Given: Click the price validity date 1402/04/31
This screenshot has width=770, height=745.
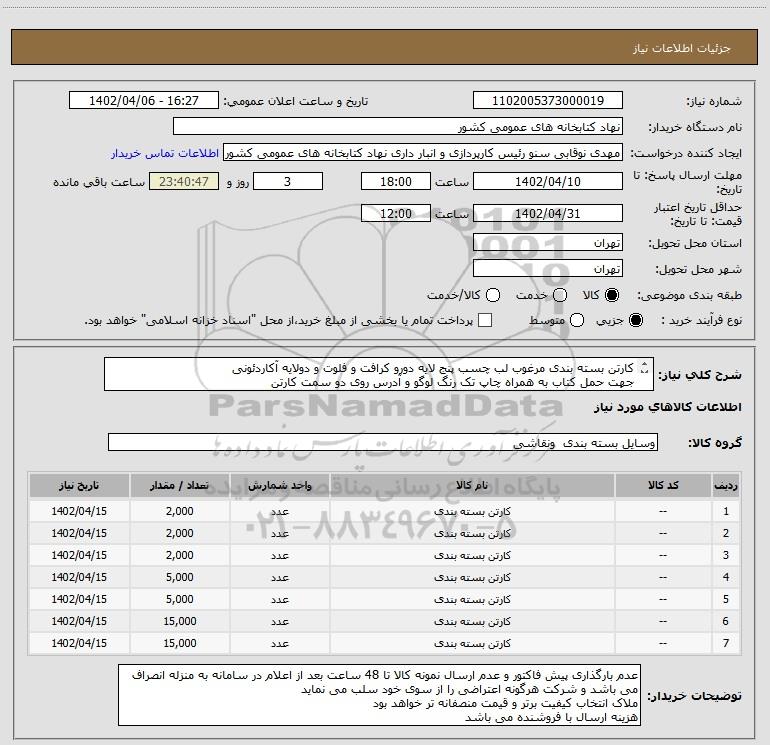Looking at the screenshot, I should click(x=548, y=213).
